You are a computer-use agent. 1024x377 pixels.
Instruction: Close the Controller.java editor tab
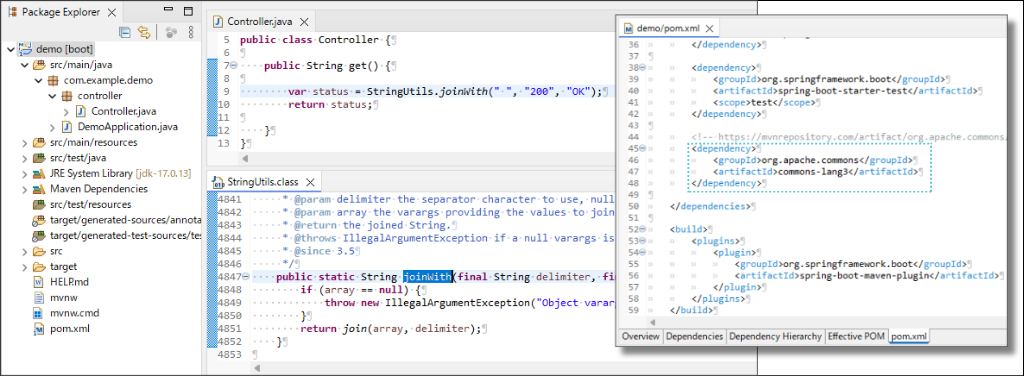tap(303, 22)
